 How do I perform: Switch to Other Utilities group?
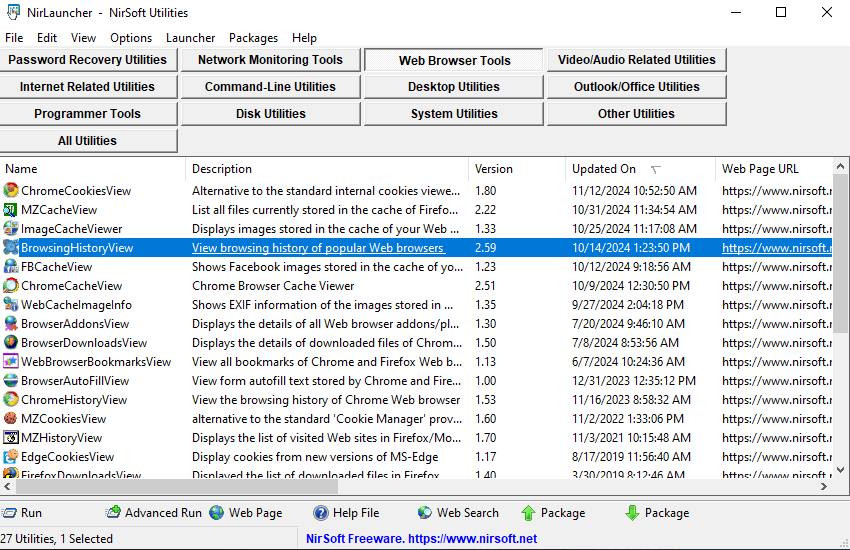[636, 114]
